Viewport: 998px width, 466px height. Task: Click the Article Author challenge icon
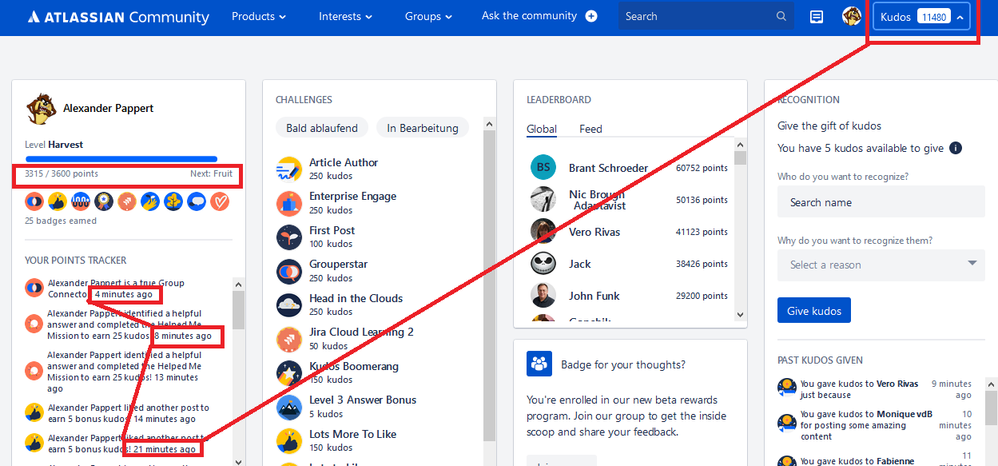[x=289, y=169]
